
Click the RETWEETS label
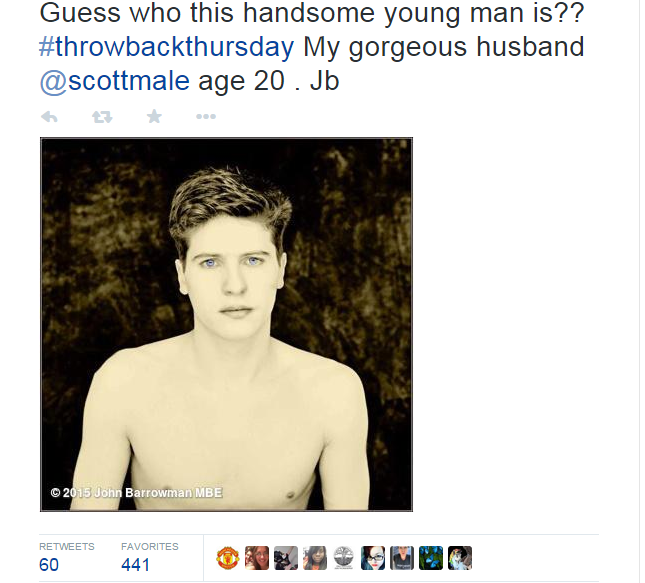tap(67, 546)
